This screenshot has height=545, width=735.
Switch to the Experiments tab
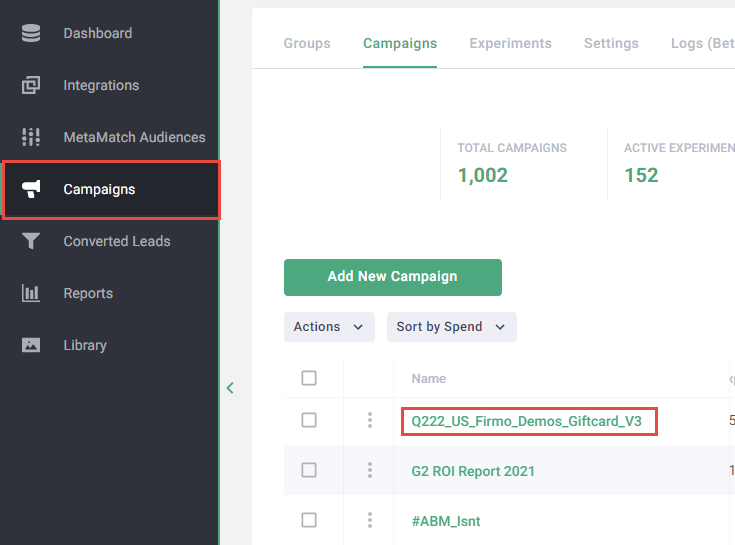(x=510, y=43)
